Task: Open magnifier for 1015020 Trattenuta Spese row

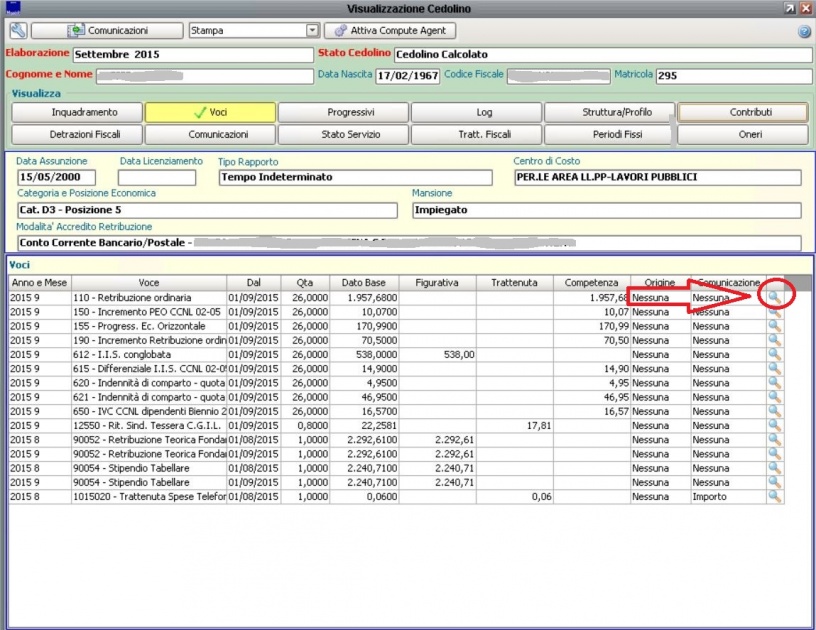Action: pos(774,496)
